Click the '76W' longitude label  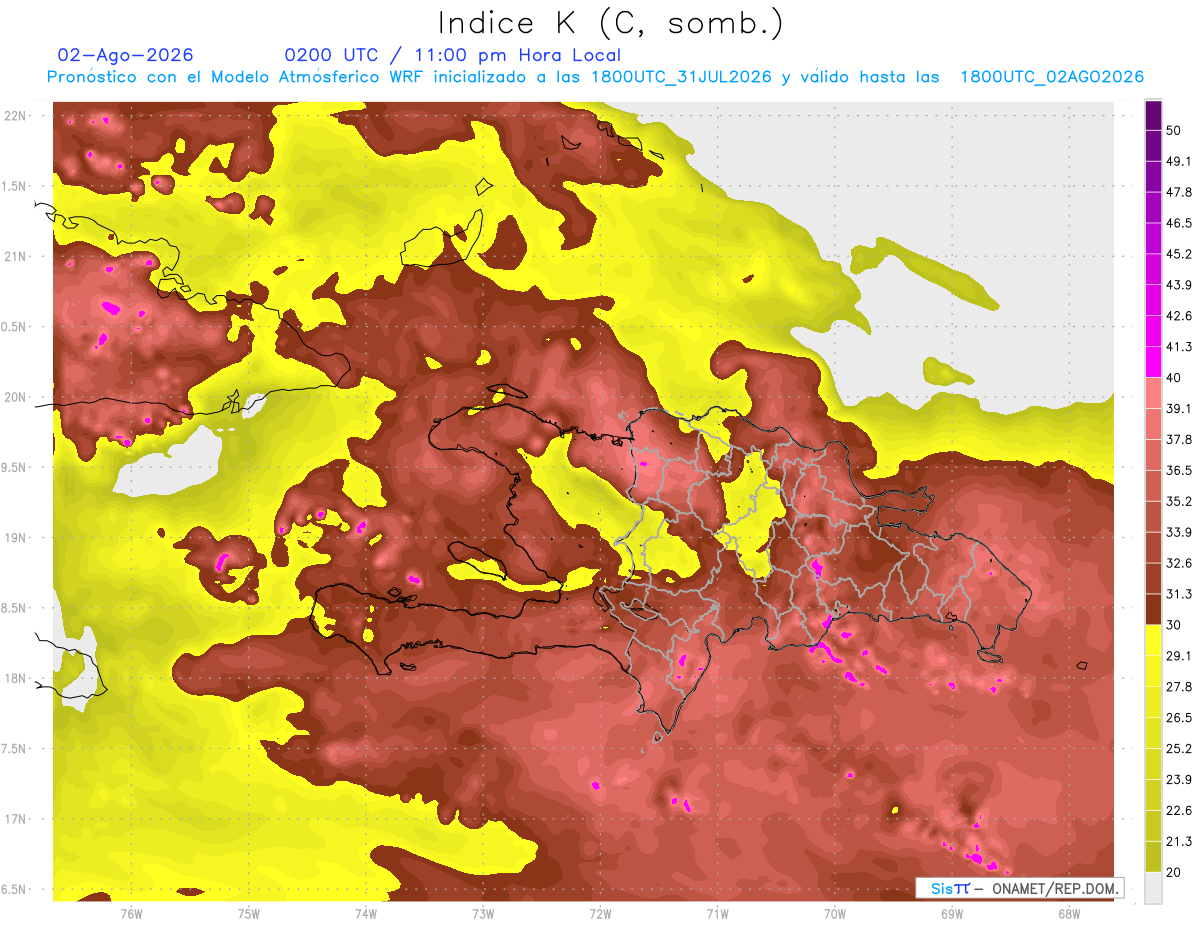coord(131,913)
